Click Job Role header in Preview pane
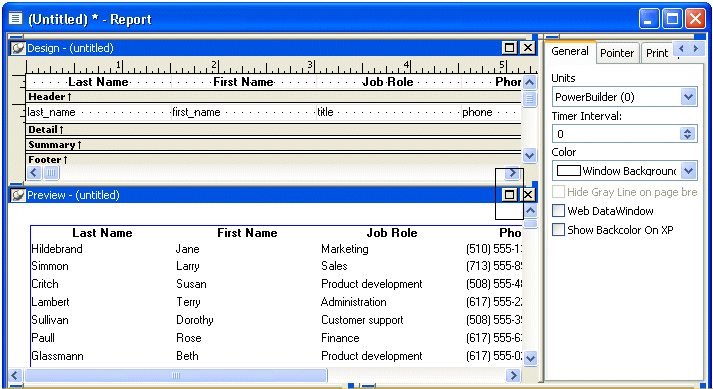Screen dimensions: 713x389 (x=392, y=233)
